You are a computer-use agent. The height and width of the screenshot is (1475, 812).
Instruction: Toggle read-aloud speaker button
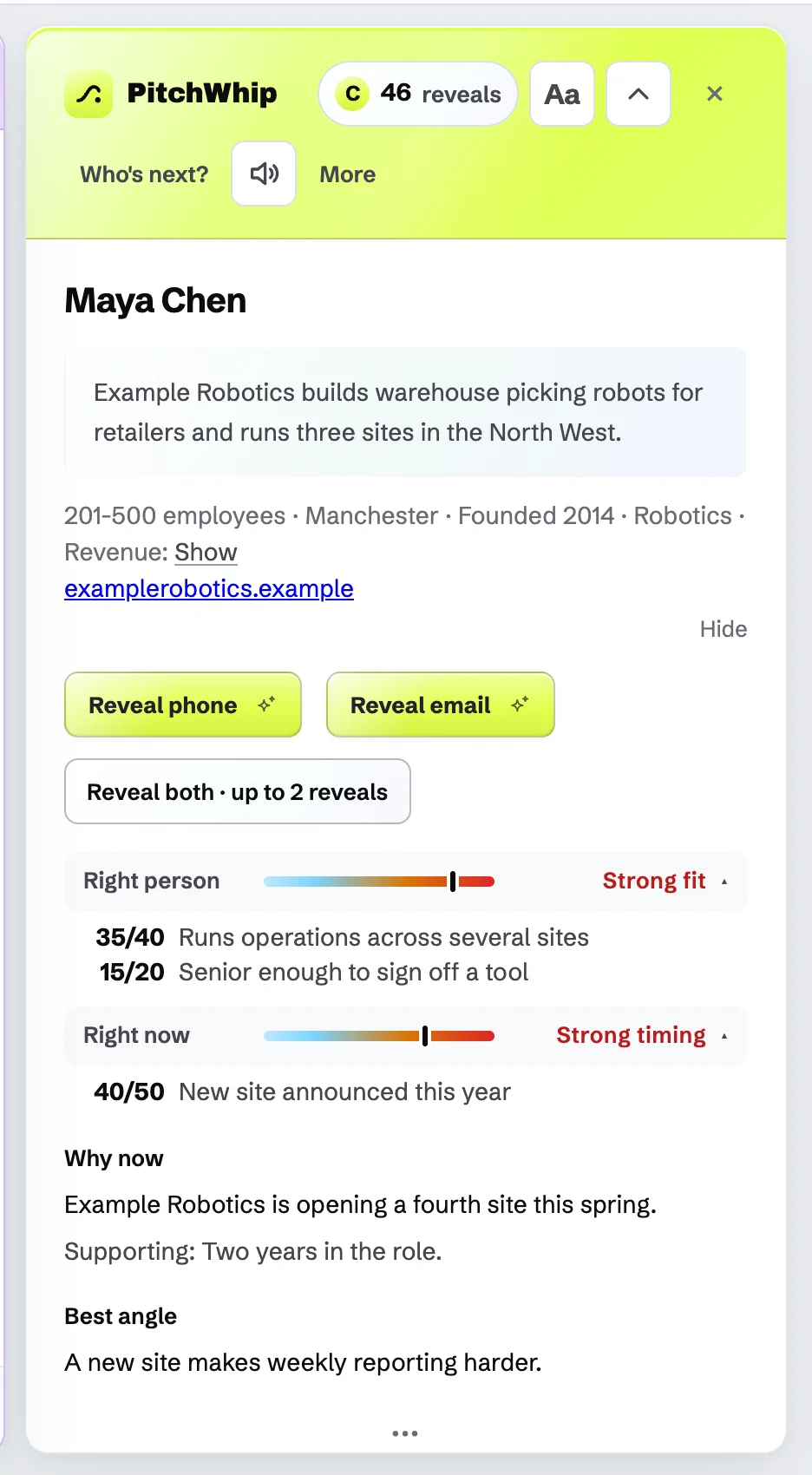pos(264,174)
